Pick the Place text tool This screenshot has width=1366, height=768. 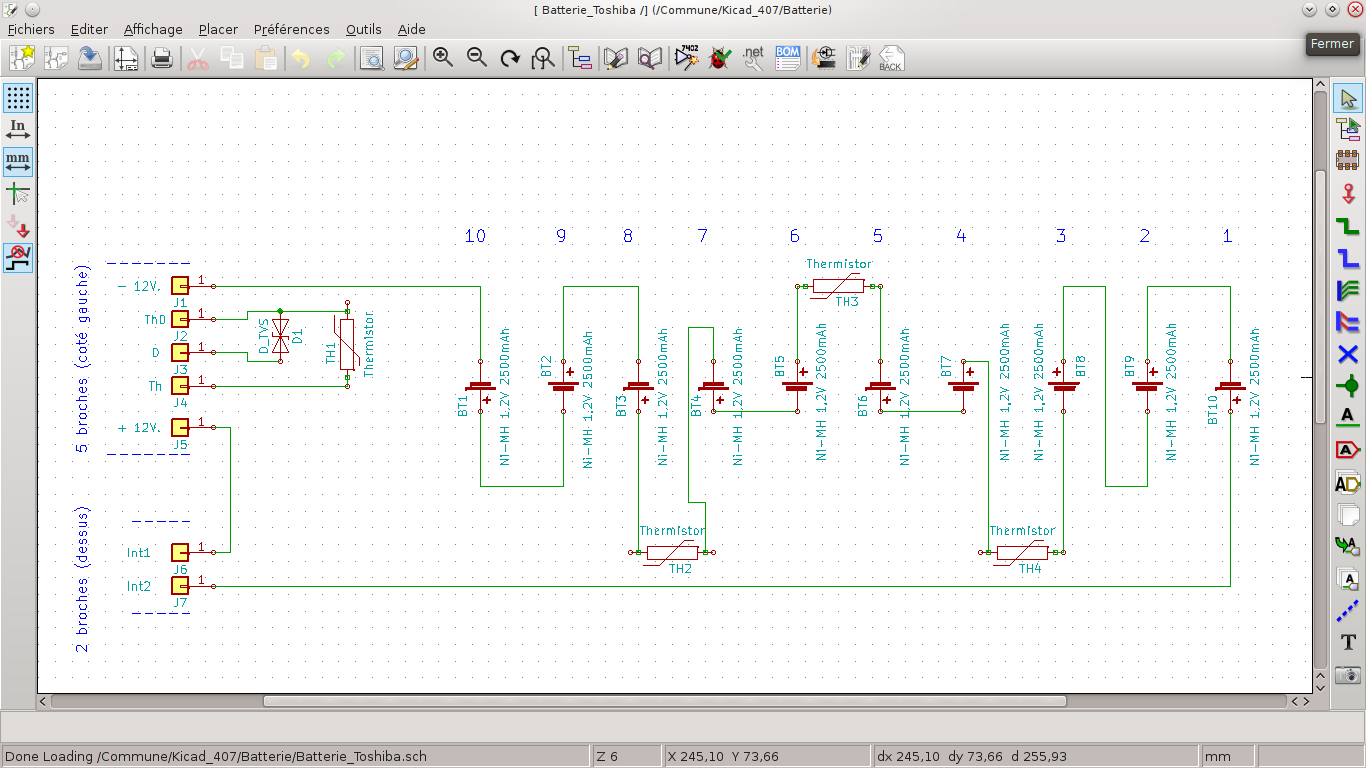(x=1348, y=642)
